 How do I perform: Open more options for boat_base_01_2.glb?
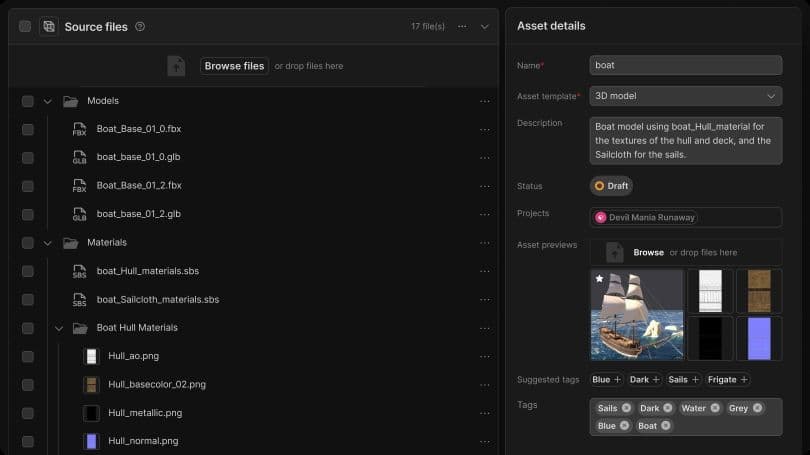(x=485, y=214)
